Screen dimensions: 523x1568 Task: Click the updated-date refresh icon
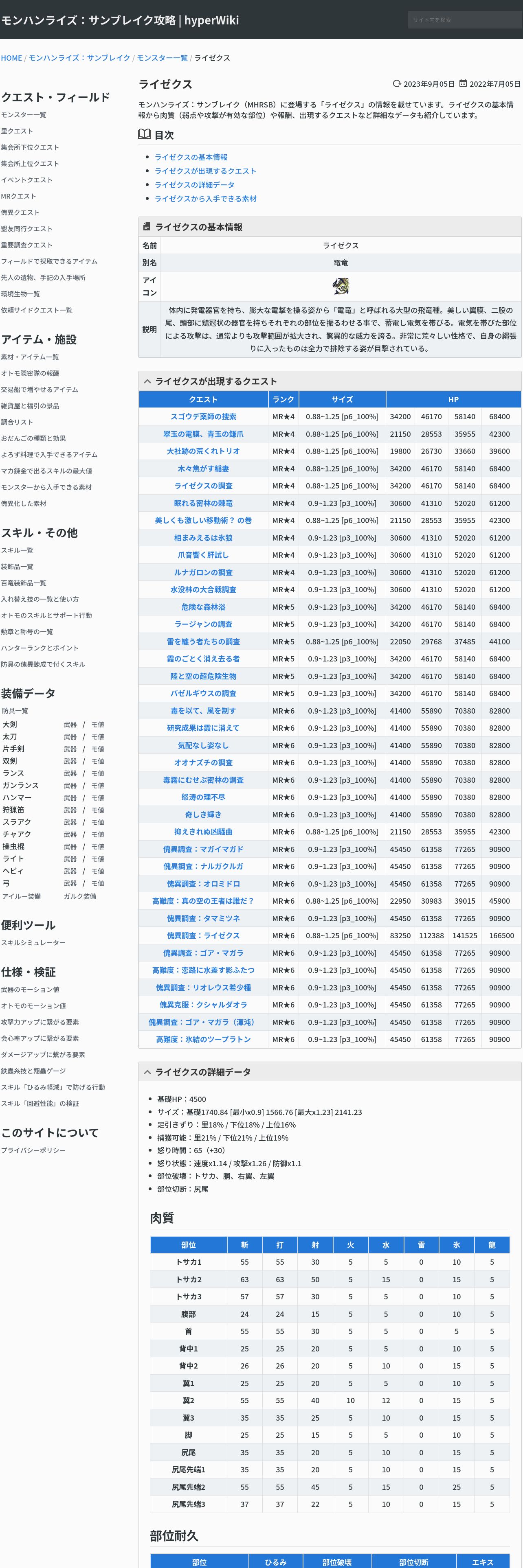pyautogui.click(x=397, y=83)
